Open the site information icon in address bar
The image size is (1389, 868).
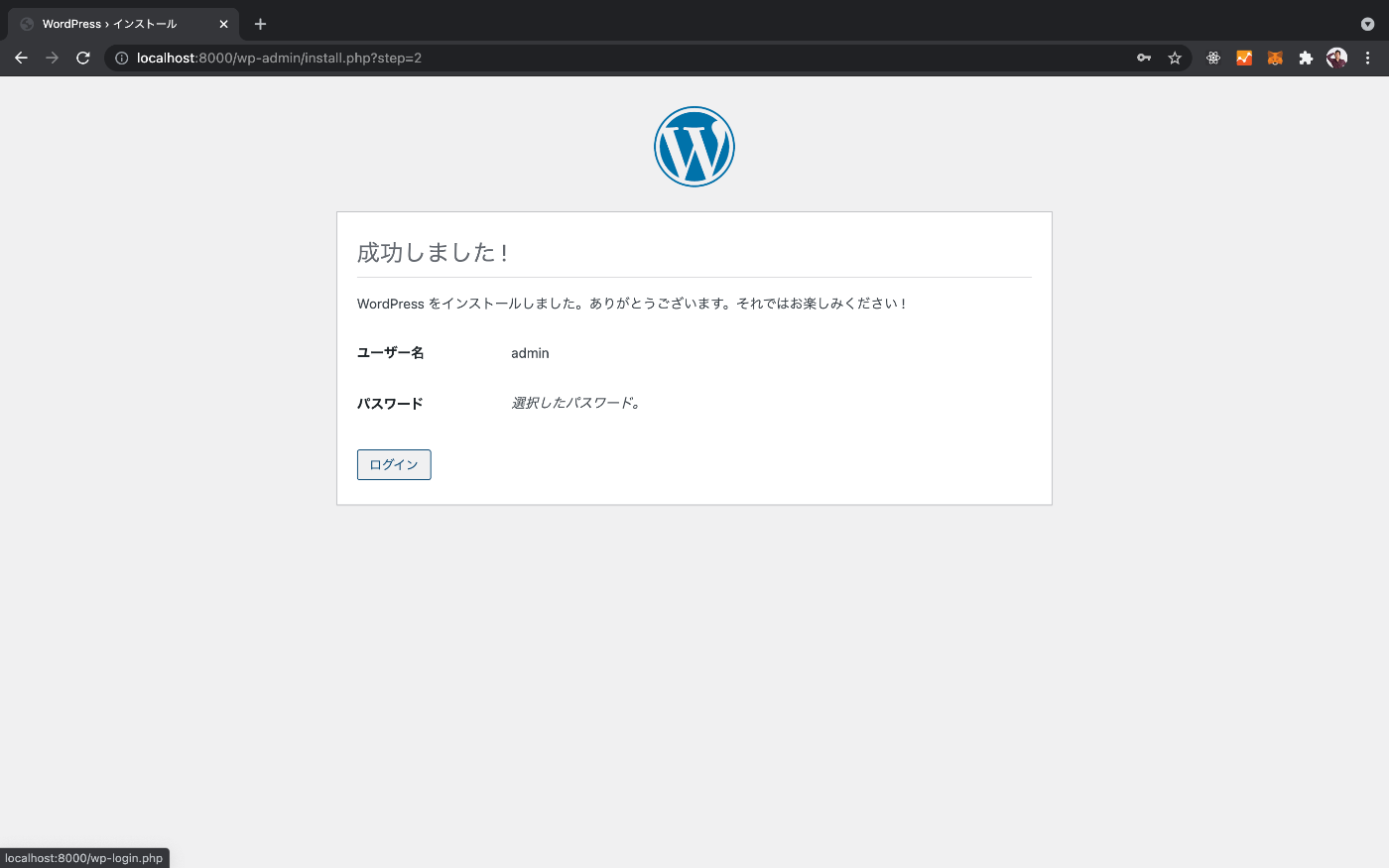click(122, 58)
